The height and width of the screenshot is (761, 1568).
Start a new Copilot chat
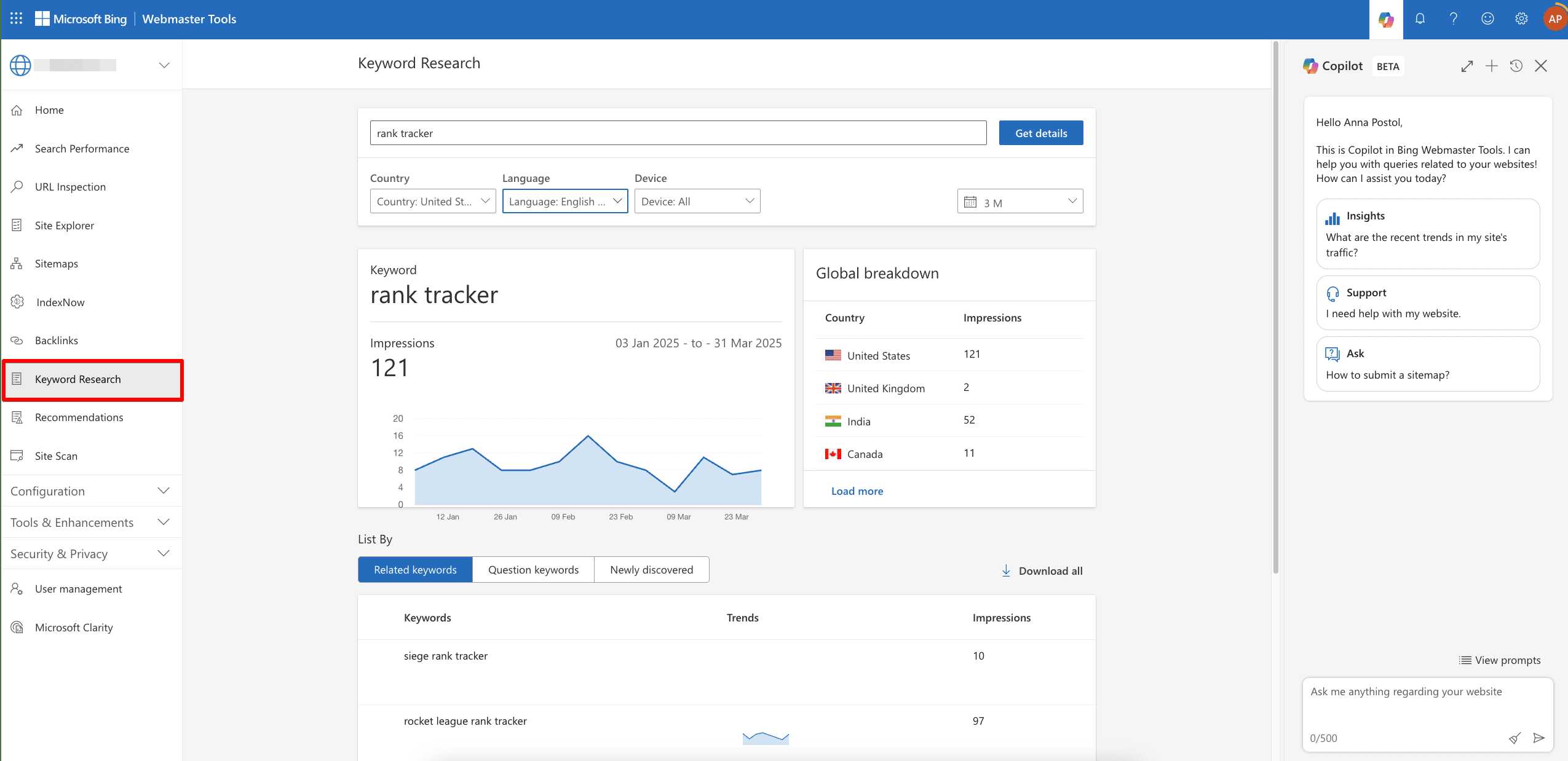(1491, 66)
